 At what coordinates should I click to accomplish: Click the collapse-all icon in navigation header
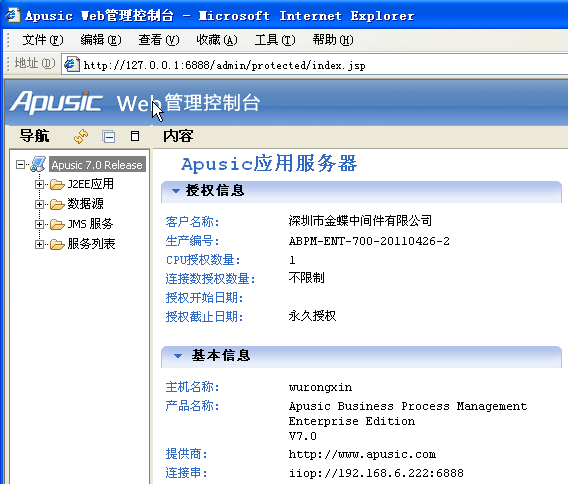[109, 137]
